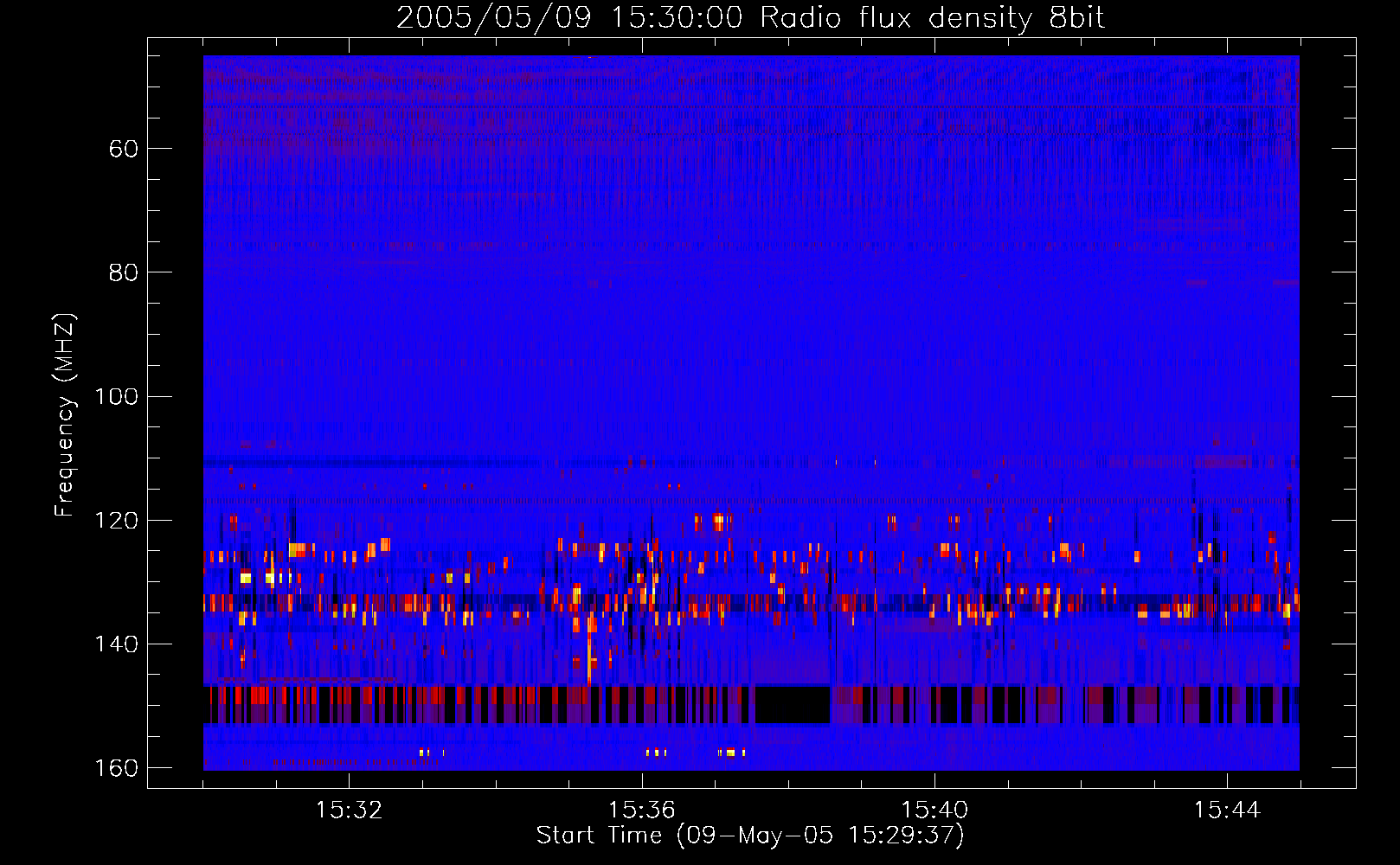This screenshot has width=1400, height=865.
Task: Select the 80 frequency tick label
Action: click(x=124, y=272)
